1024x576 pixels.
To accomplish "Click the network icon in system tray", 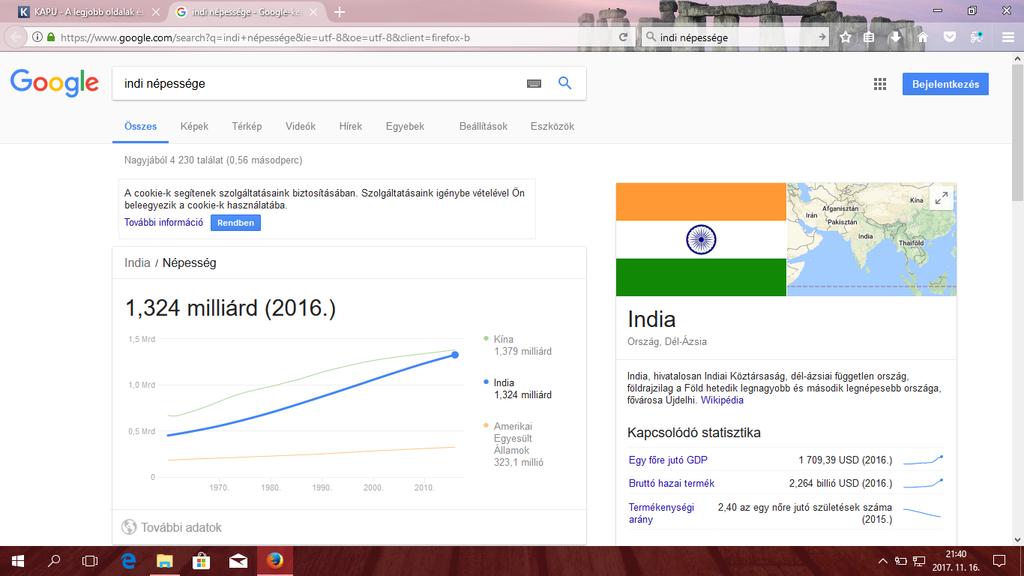I will 919,561.
